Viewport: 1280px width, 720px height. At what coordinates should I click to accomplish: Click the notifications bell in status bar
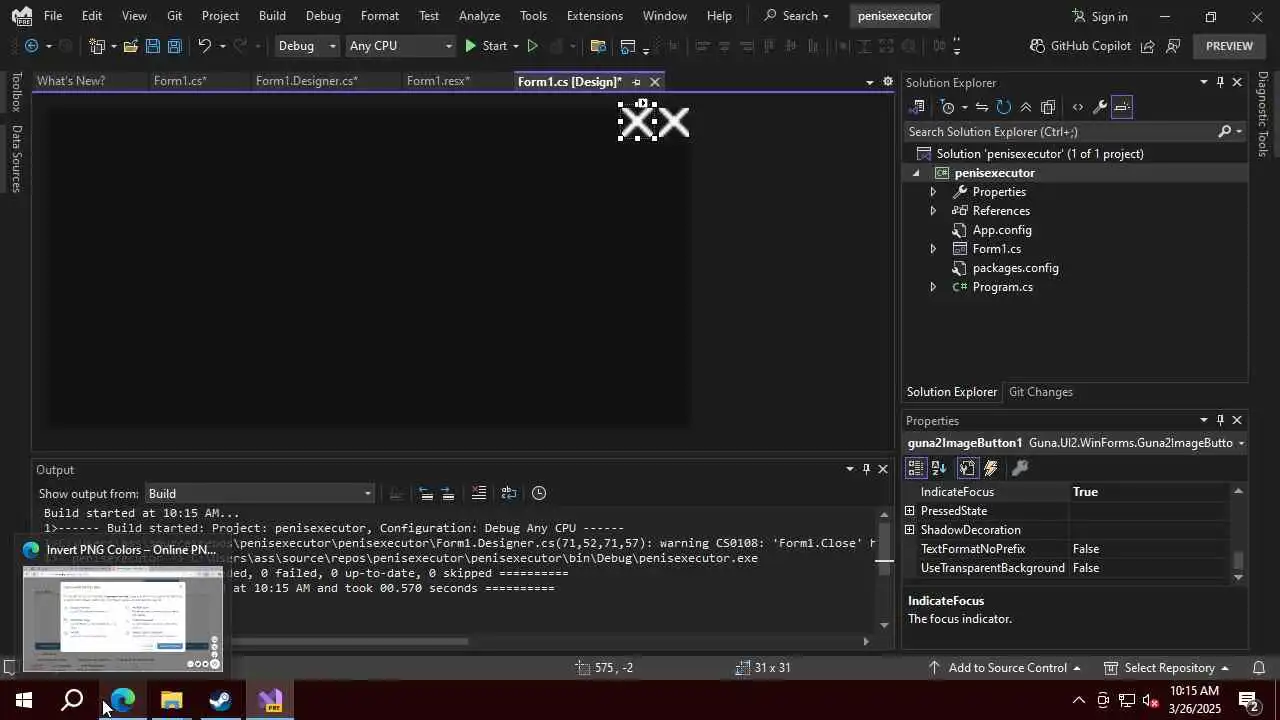point(1259,668)
